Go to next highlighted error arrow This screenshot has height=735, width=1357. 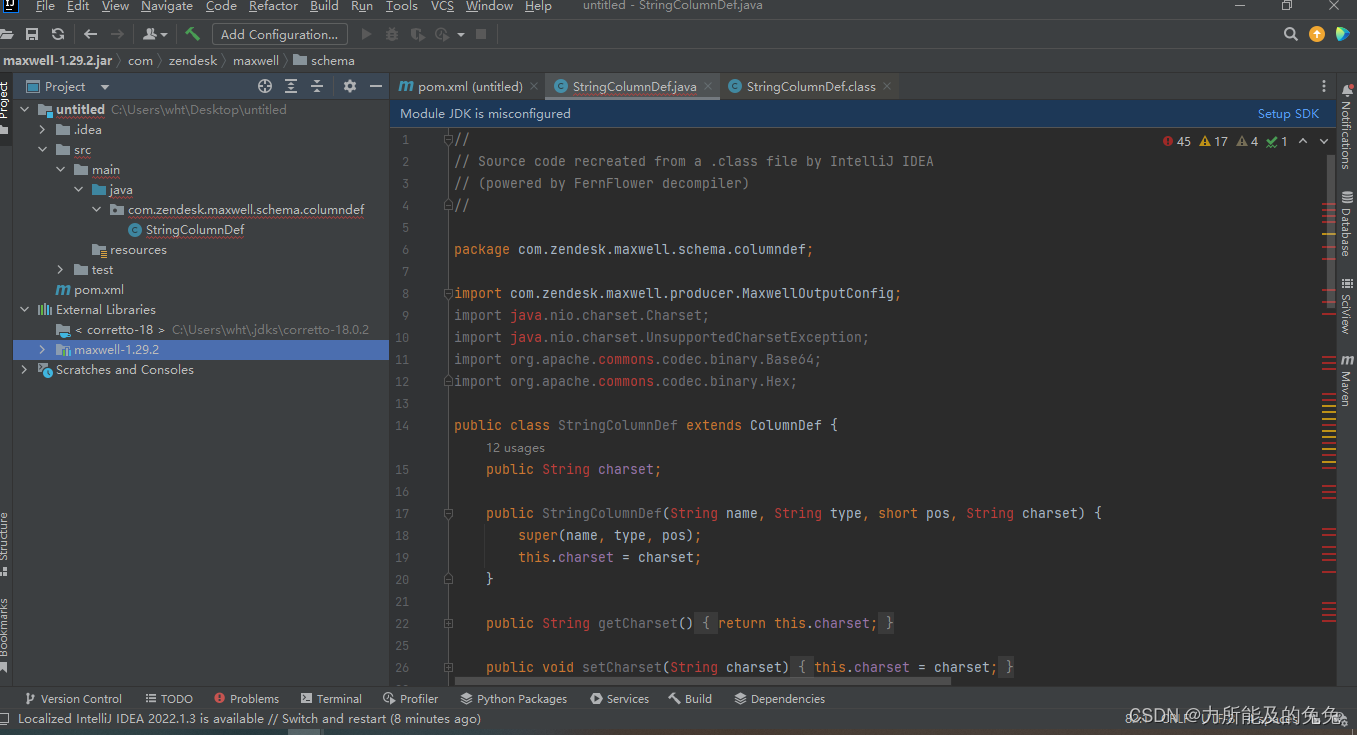click(x=1324, y=141)
